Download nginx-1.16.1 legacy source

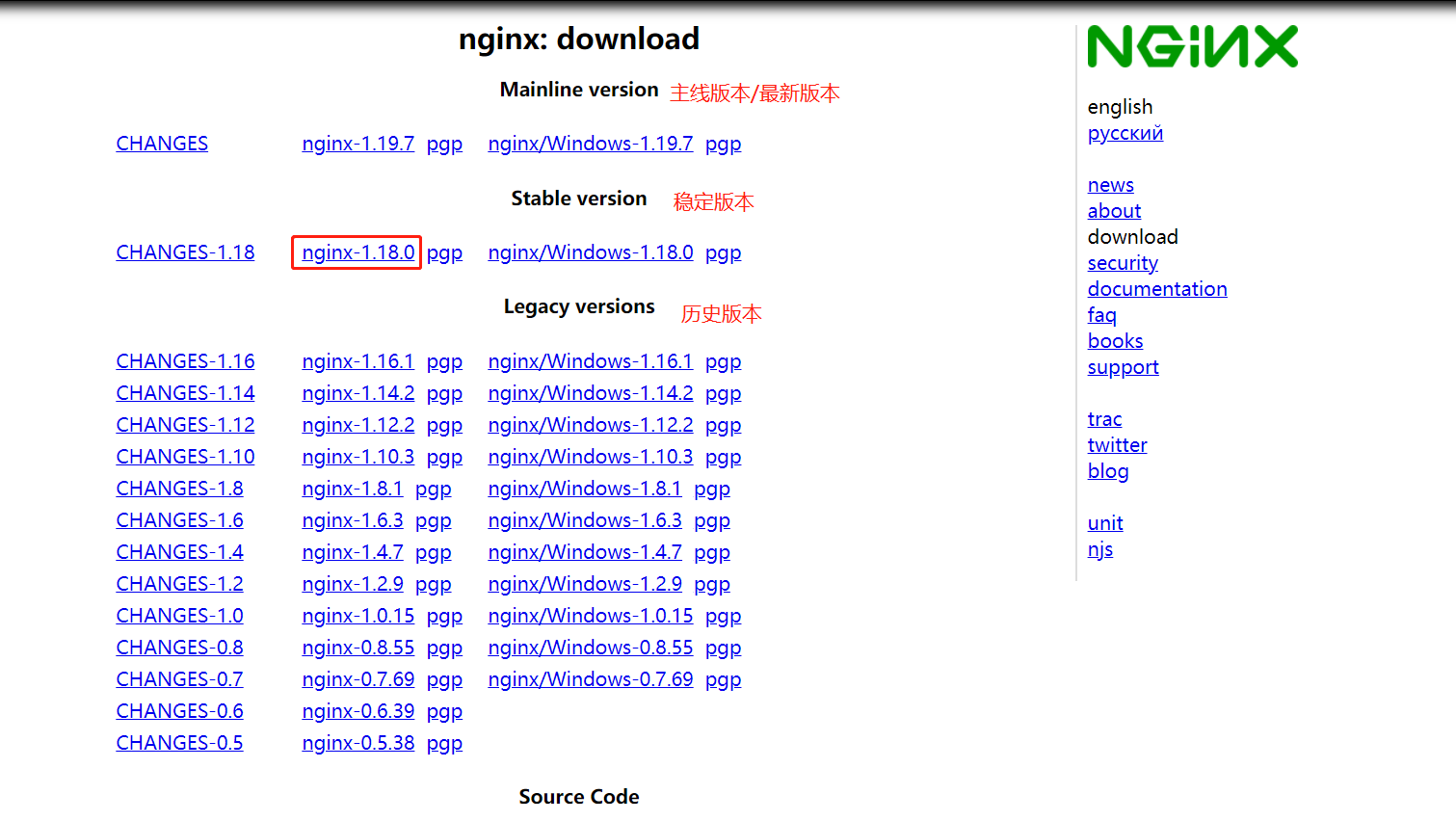358,361
